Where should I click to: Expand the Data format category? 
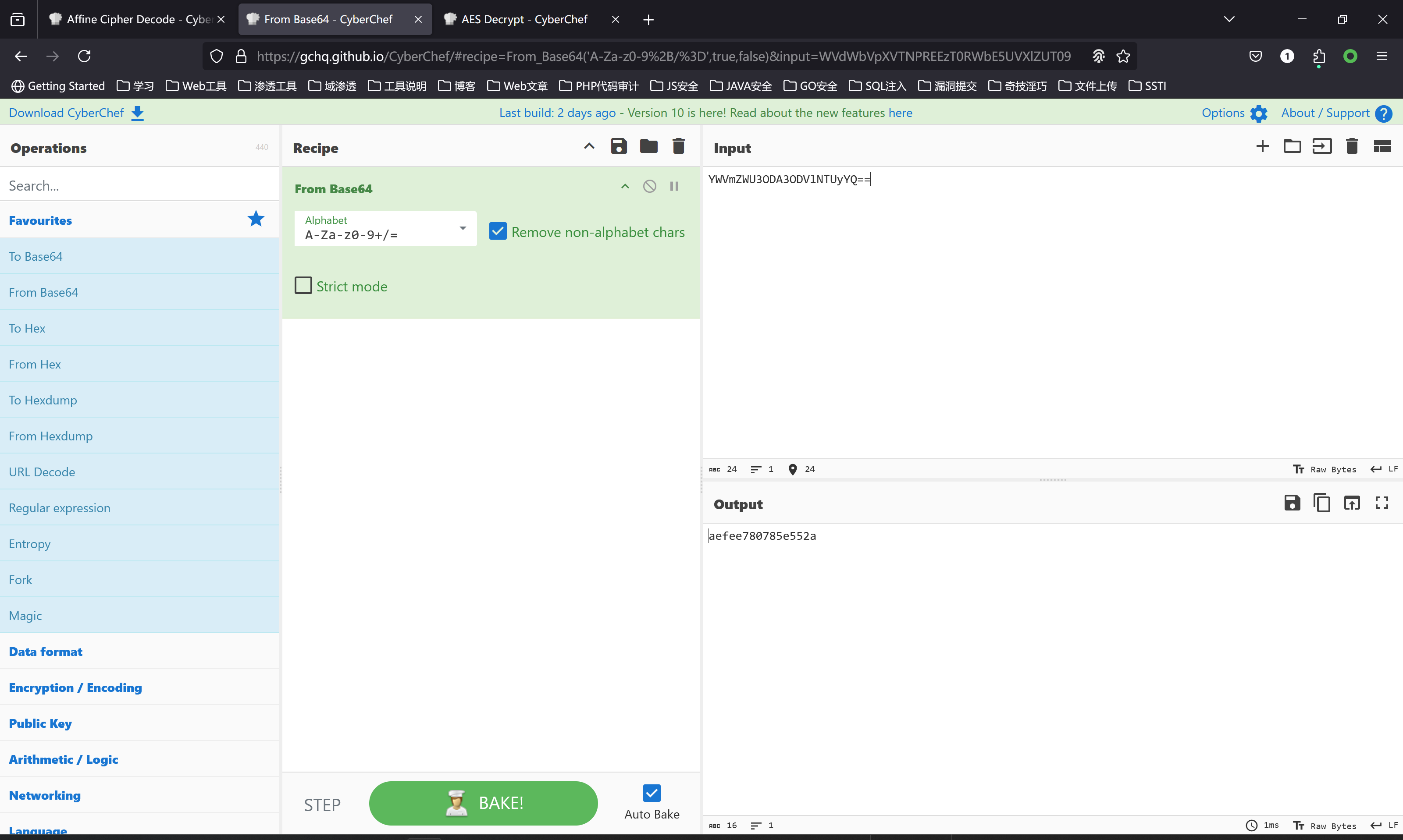45,652
